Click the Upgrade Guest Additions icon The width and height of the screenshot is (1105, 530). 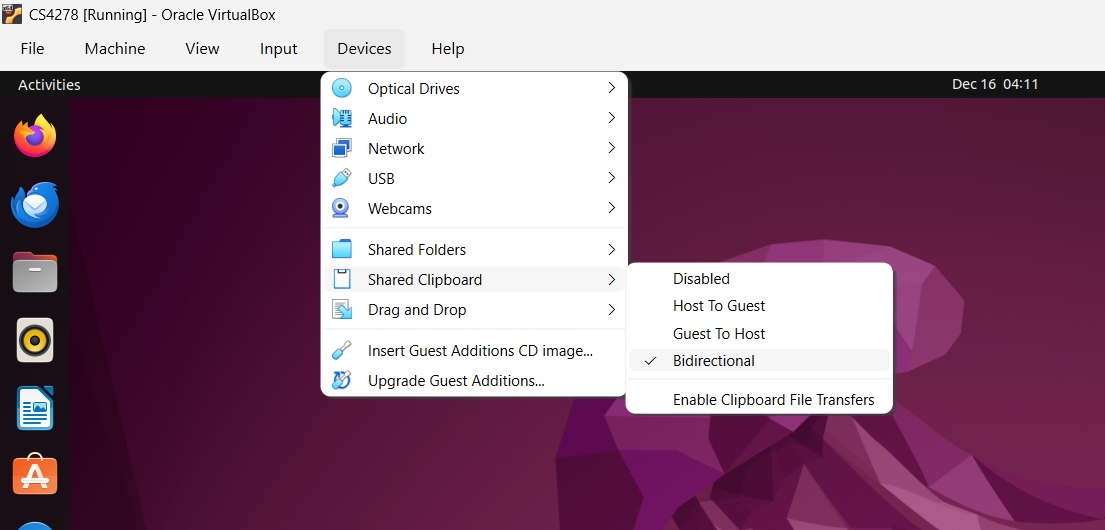pos(342,380)
